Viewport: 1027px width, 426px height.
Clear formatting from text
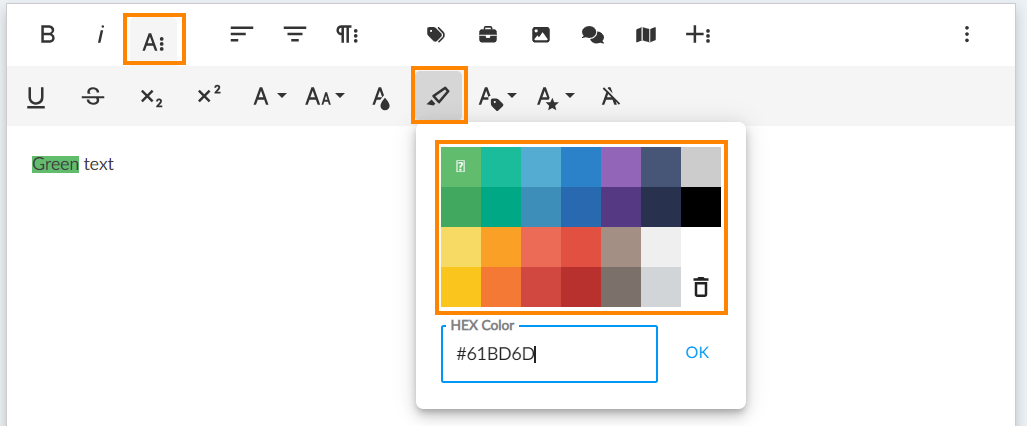point(611,96)
